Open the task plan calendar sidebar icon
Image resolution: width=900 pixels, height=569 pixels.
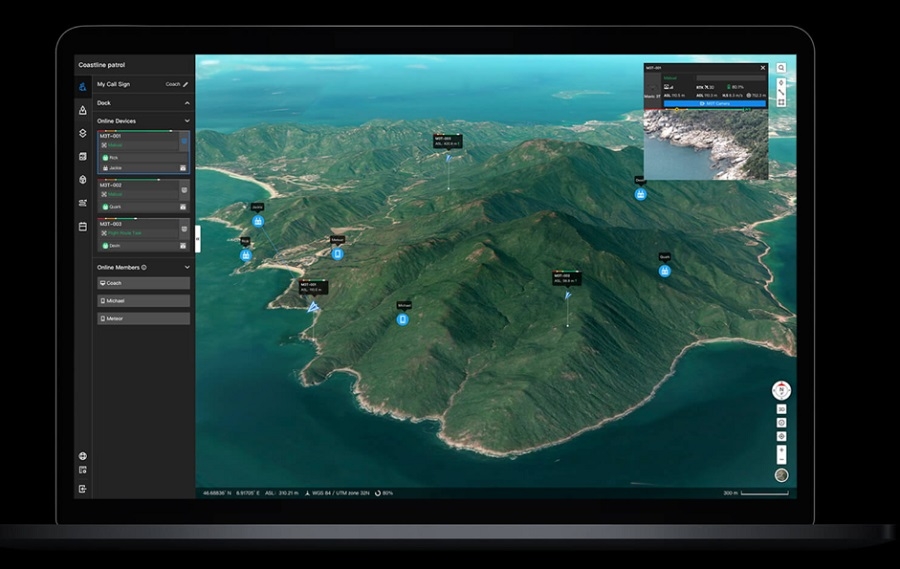(83, 227)
